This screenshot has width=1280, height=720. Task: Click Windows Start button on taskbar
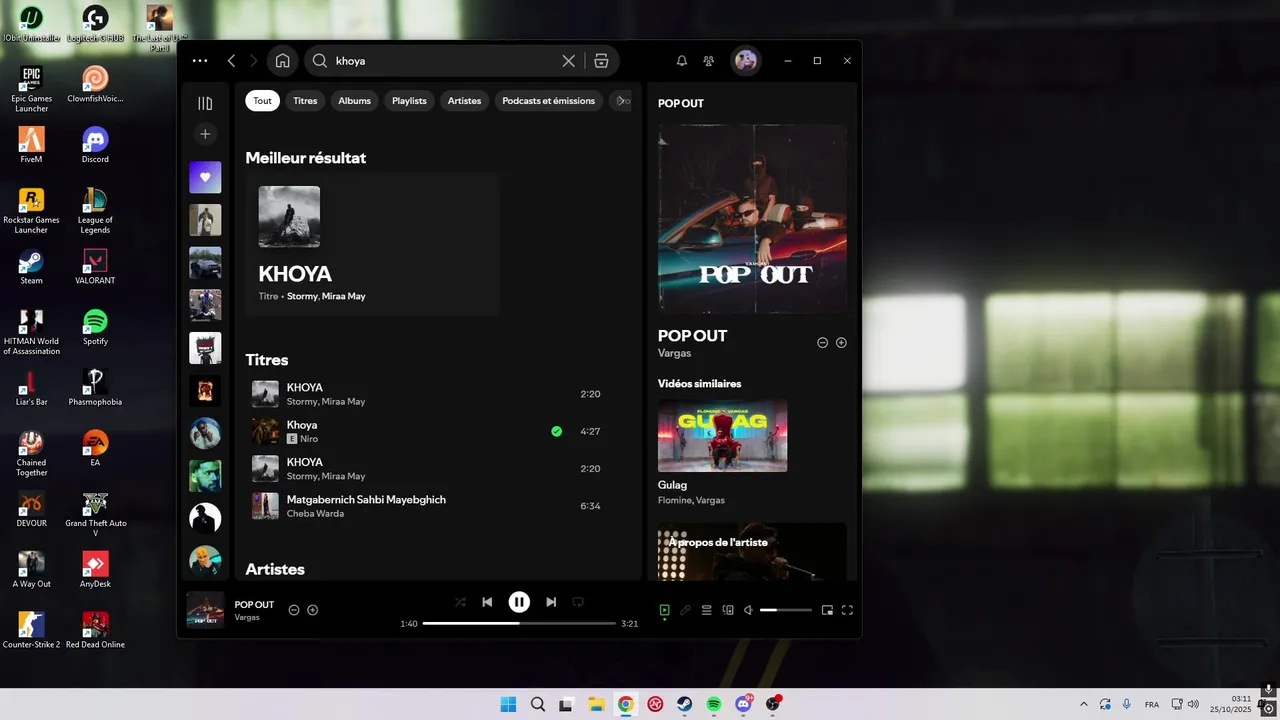508,704
